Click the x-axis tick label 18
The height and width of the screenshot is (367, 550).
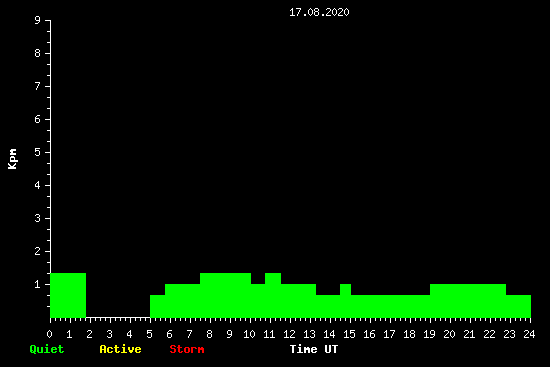click(x=409, y=334)
